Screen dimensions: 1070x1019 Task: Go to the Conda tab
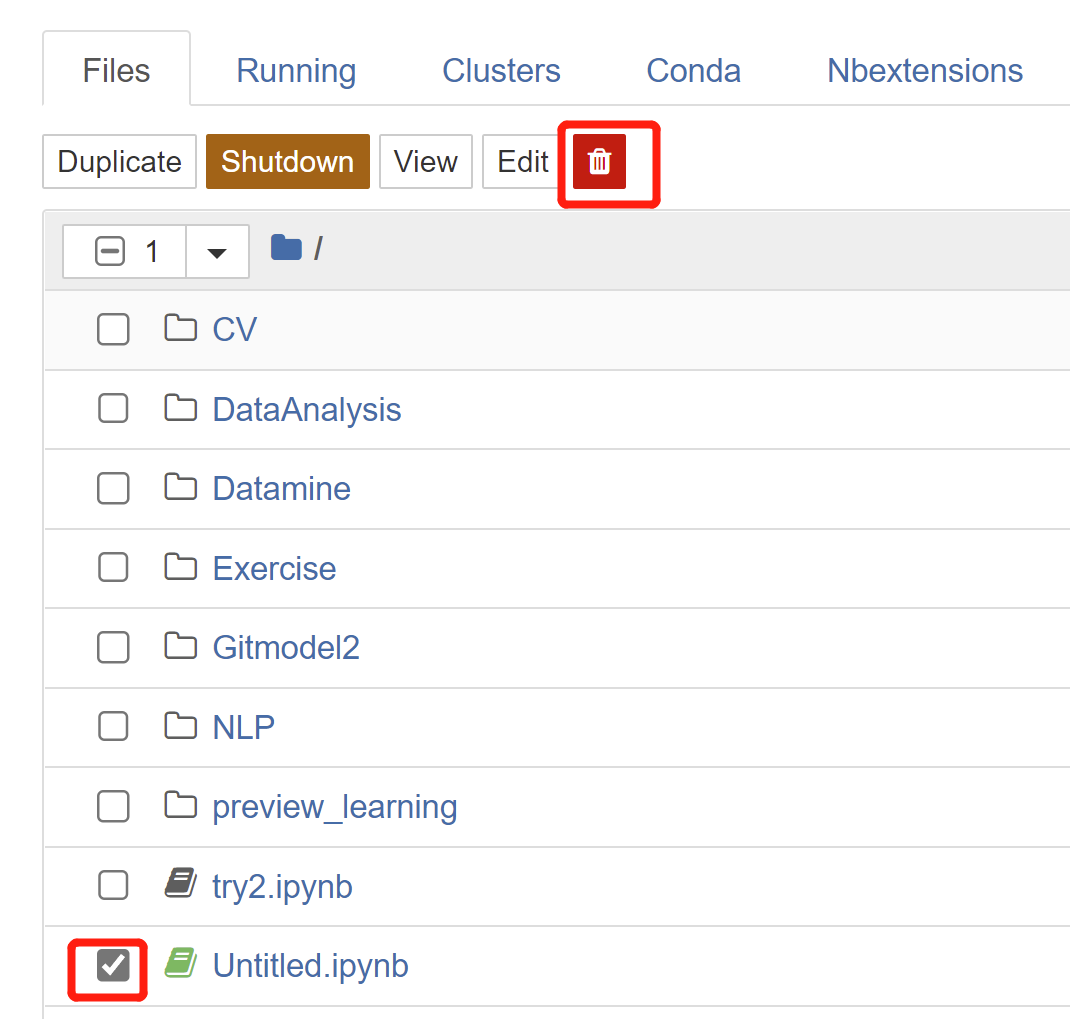click(693, 71)
